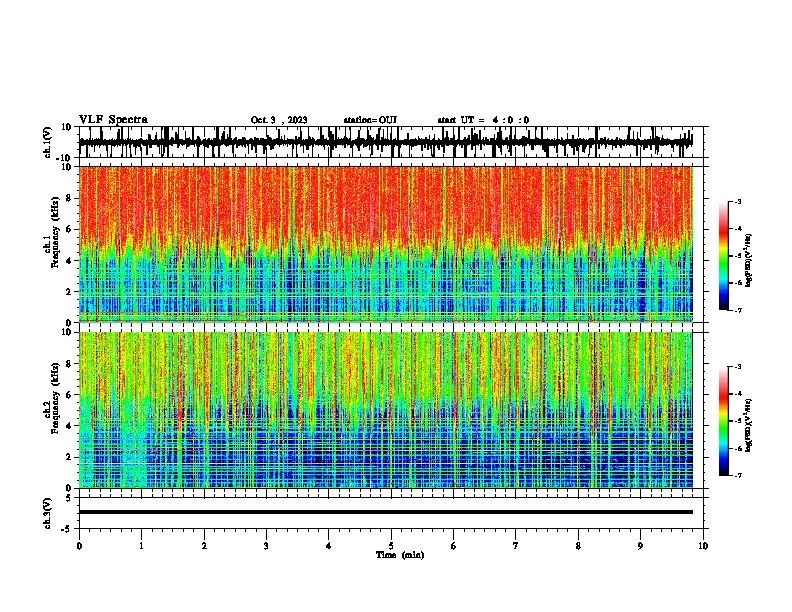Click the "5" minute tick on time axis
This screenshot has width=792, height=612.
coord(391,546)
